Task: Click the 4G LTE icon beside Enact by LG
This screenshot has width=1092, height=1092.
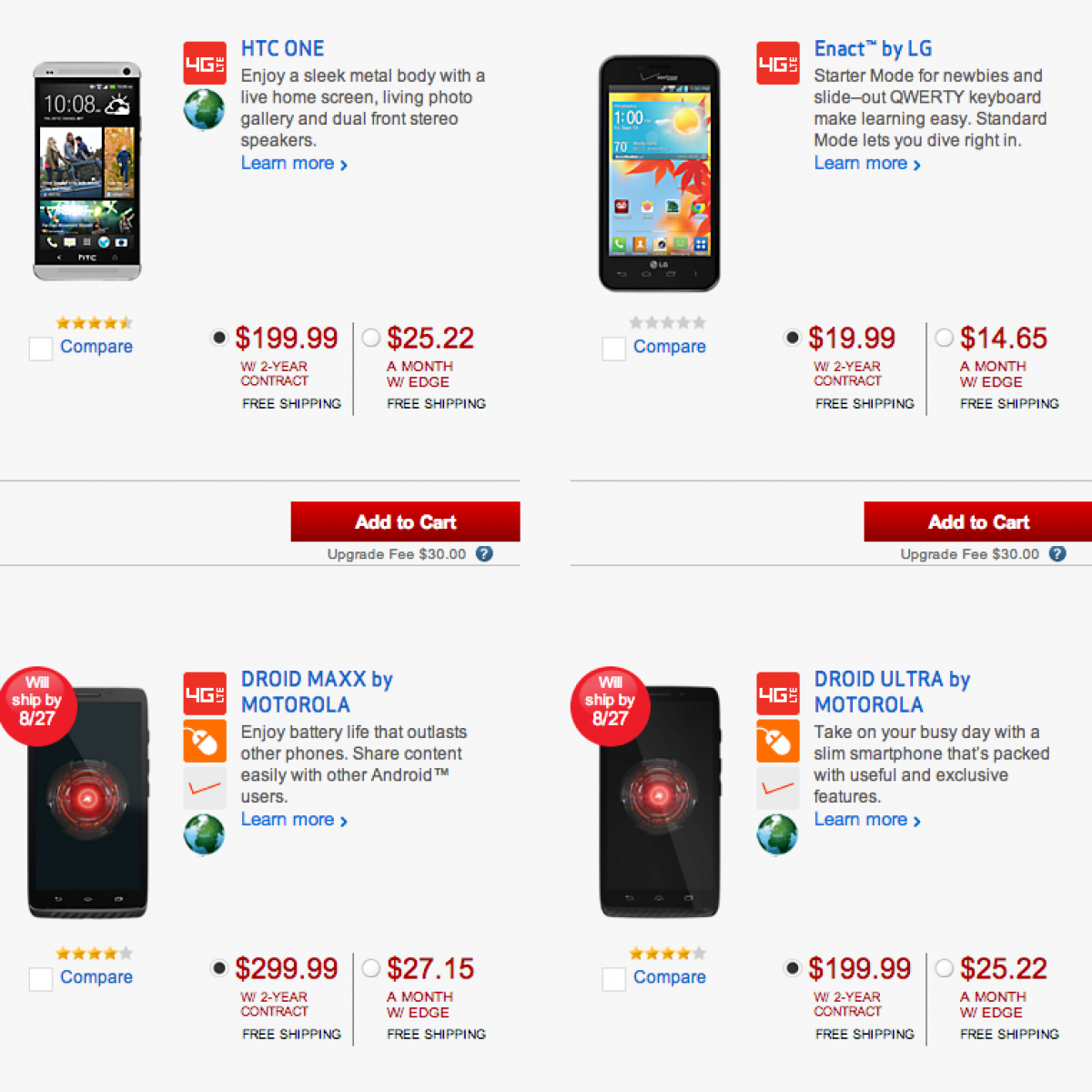Action: [x=778, y=63]
